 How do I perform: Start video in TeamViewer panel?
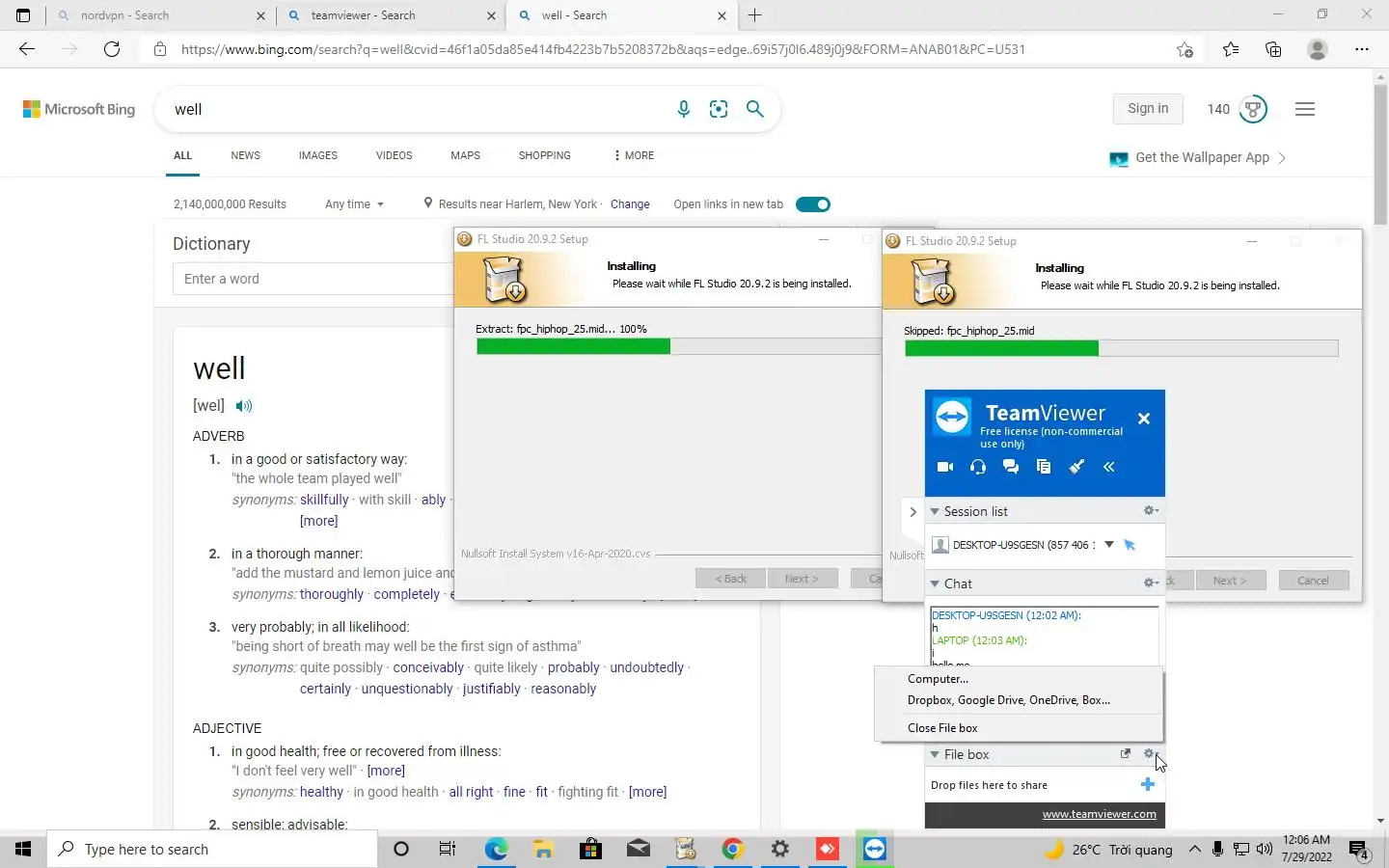point(945,467)
